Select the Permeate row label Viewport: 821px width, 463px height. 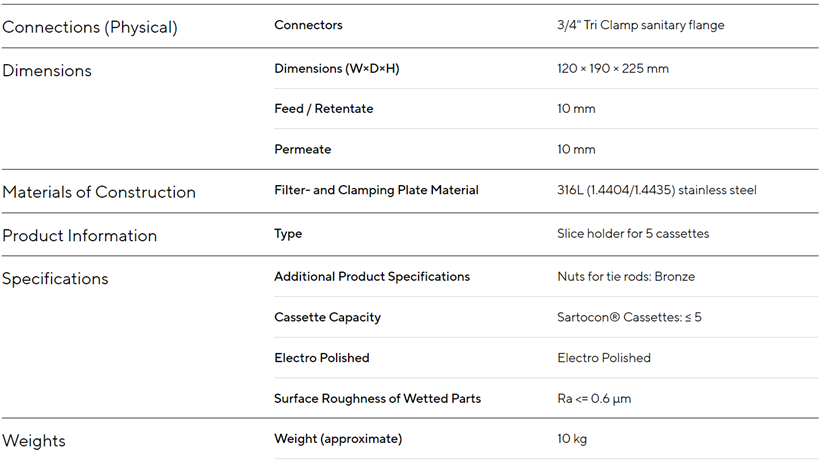(303, 150)
